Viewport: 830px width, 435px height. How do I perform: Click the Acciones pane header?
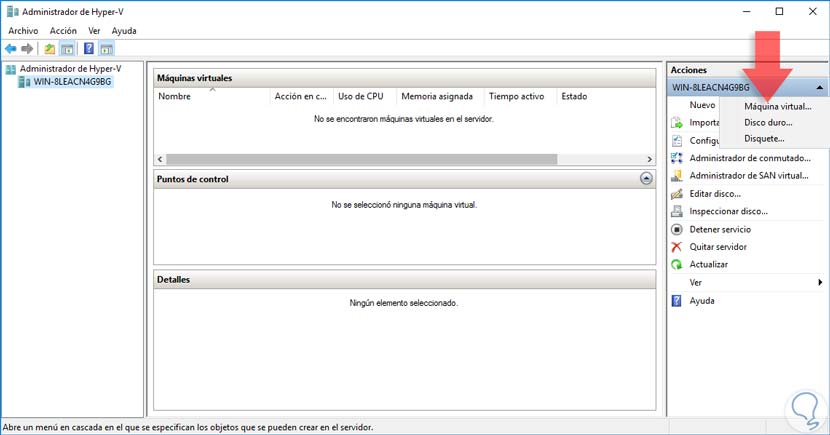click(747, 70)
